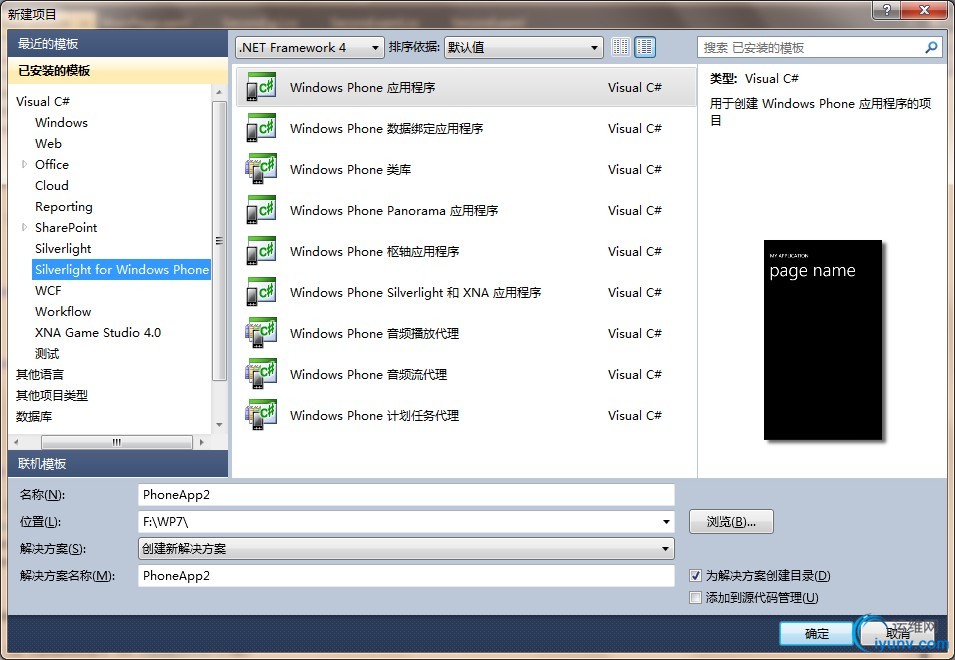Select the 测试 category
The image size is (955, 660).
[47, 353]
